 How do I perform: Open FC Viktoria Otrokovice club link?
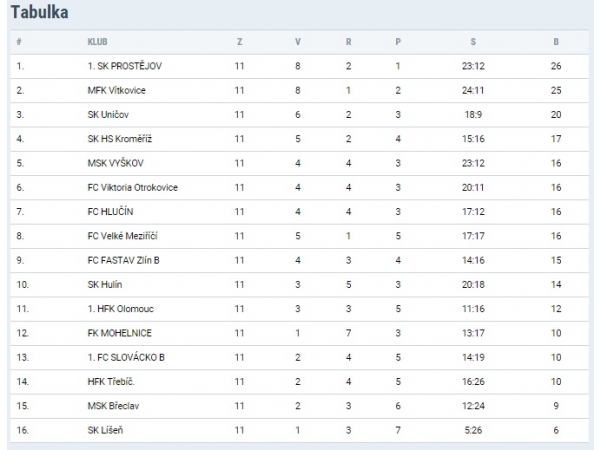[133, 187]
